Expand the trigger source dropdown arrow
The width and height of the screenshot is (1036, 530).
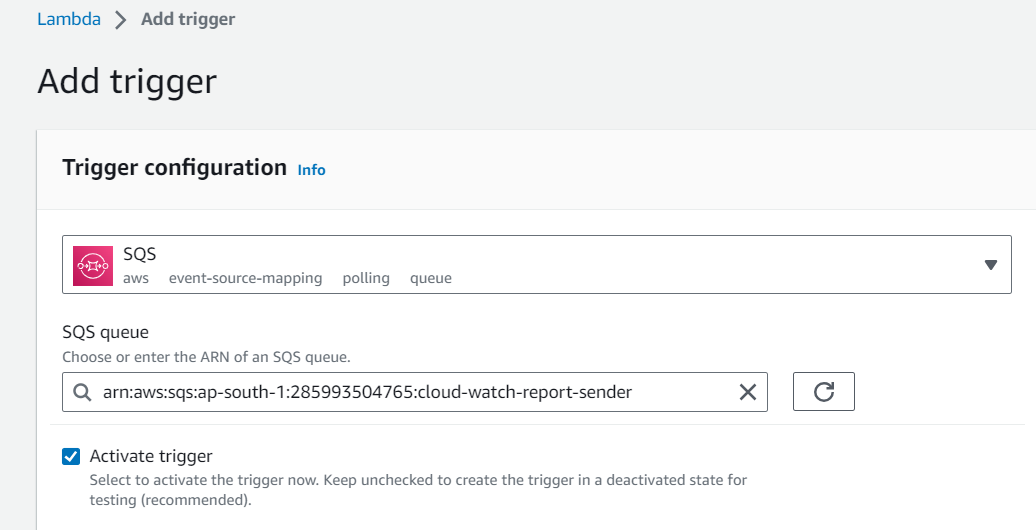[x=990, y=265]
